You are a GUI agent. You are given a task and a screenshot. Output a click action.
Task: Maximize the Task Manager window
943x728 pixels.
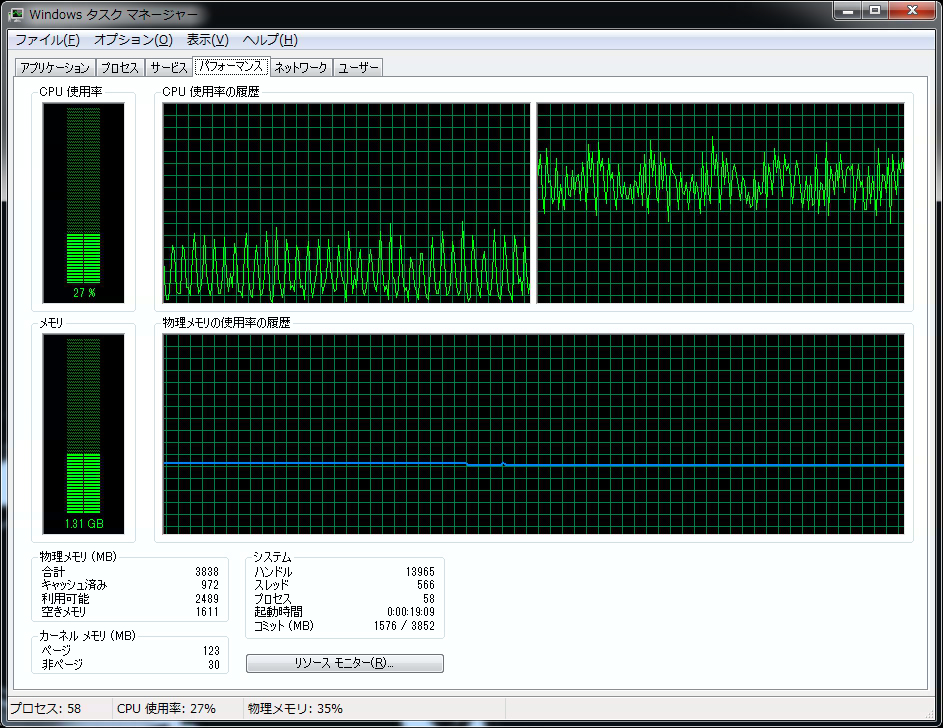click(x=875, y=10)
